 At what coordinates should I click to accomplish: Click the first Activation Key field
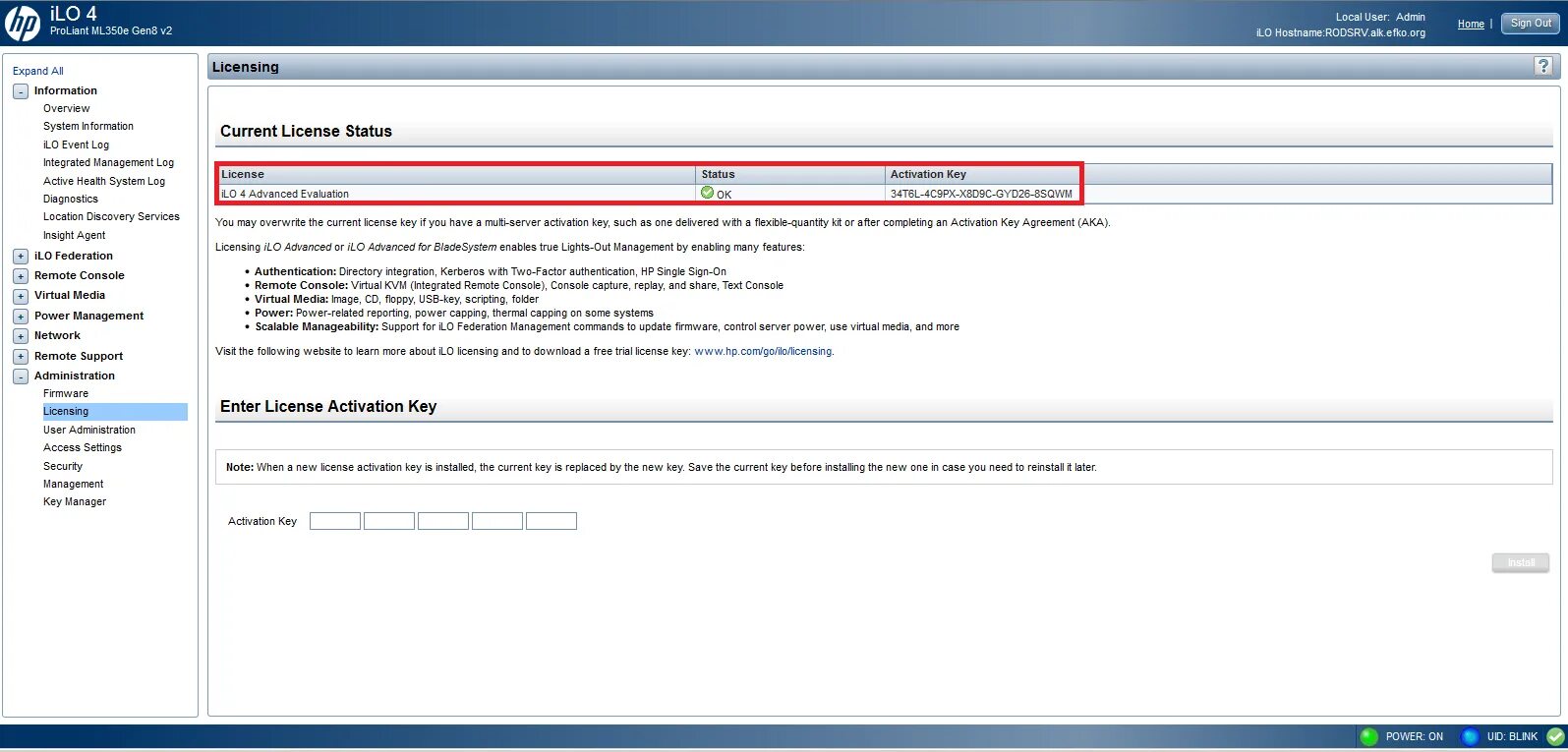point(335,521)
